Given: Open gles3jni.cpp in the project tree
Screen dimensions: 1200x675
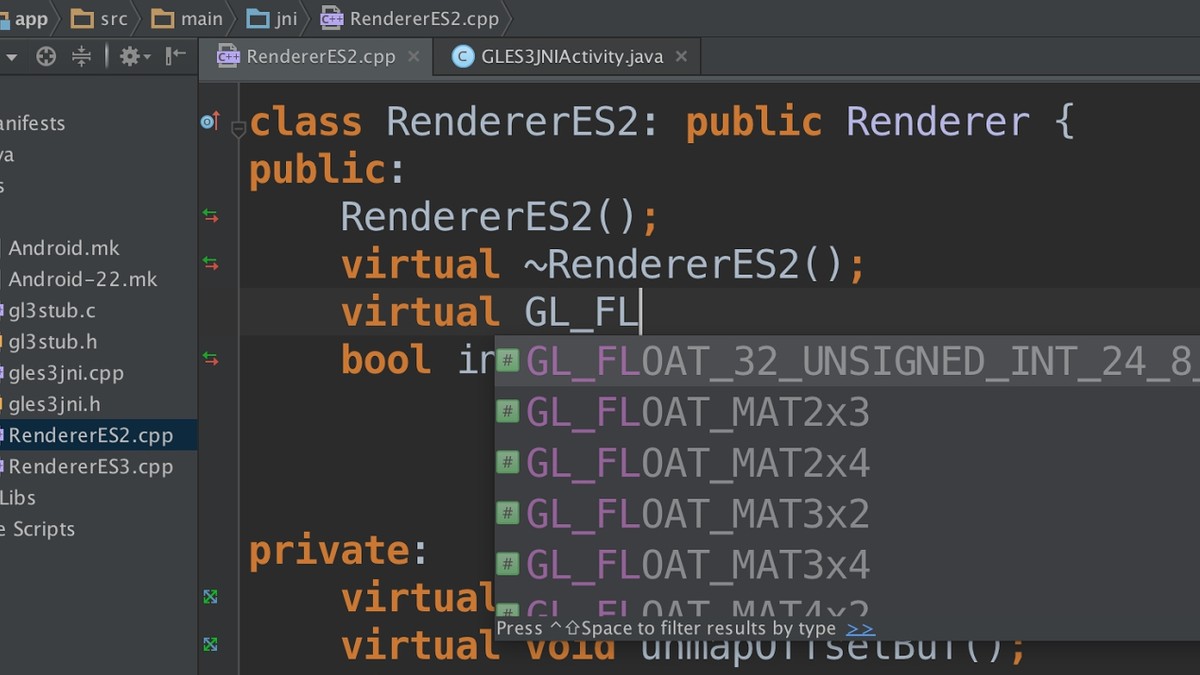Looking at the screenshot, I should [66, 373].
